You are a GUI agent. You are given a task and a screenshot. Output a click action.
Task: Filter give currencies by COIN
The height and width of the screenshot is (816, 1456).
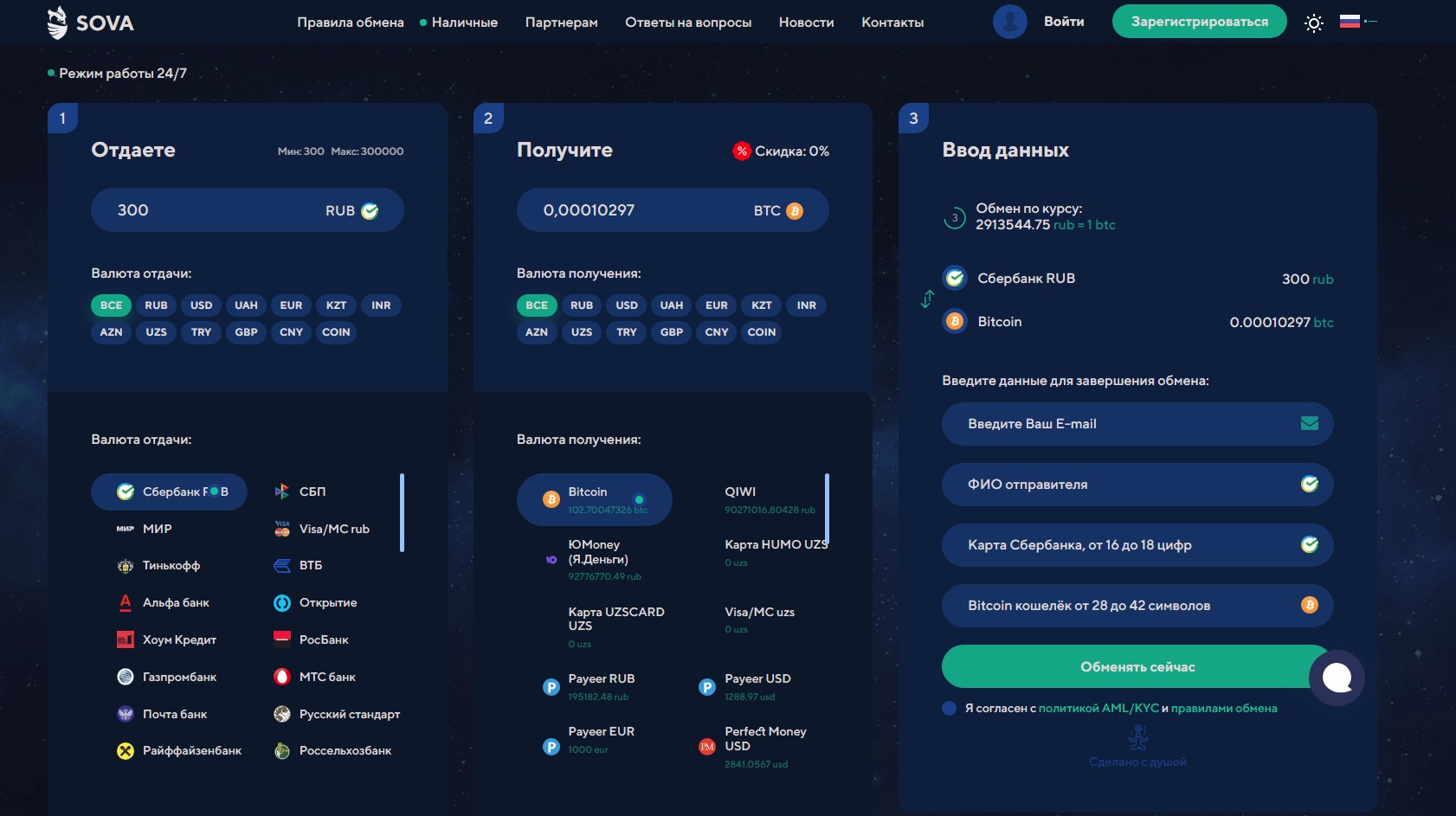[336, 332]
